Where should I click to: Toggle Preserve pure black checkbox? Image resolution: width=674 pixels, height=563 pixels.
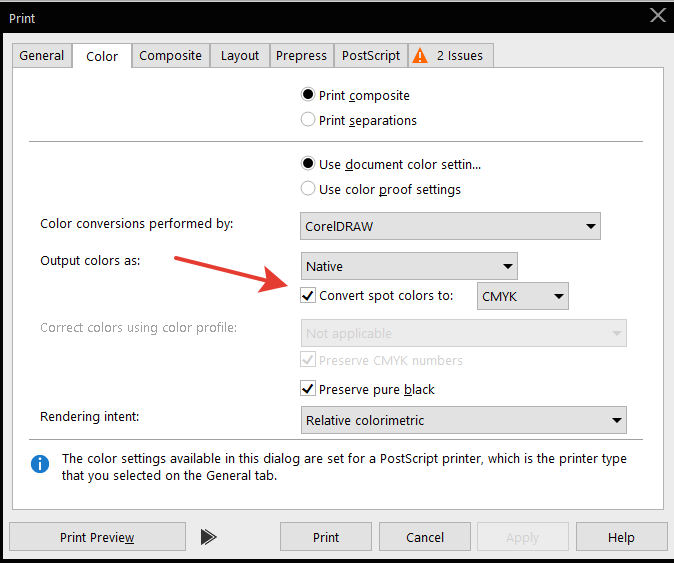click(x=308, y=389)
